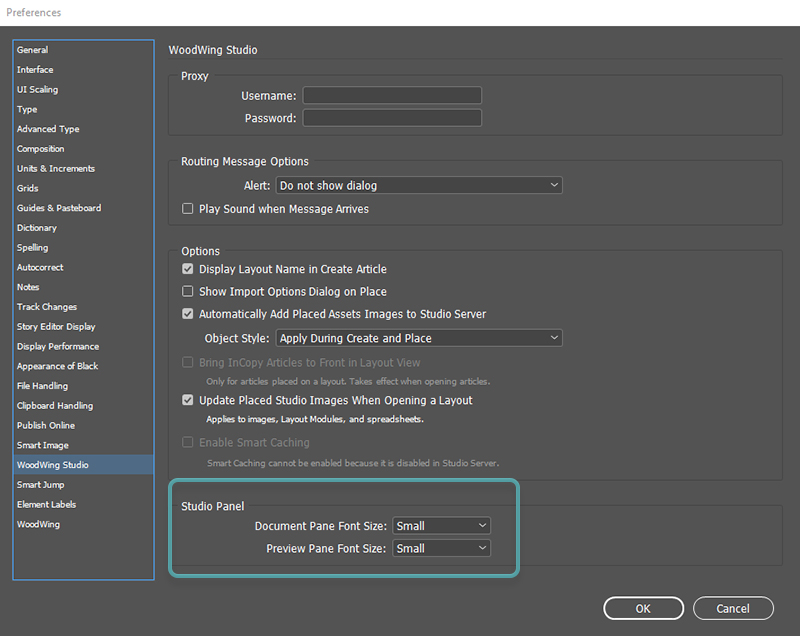This screenshot has width=800, height=636.
Task: Open the Preview Pane Font Size dropdown
Action: [441, 547]
